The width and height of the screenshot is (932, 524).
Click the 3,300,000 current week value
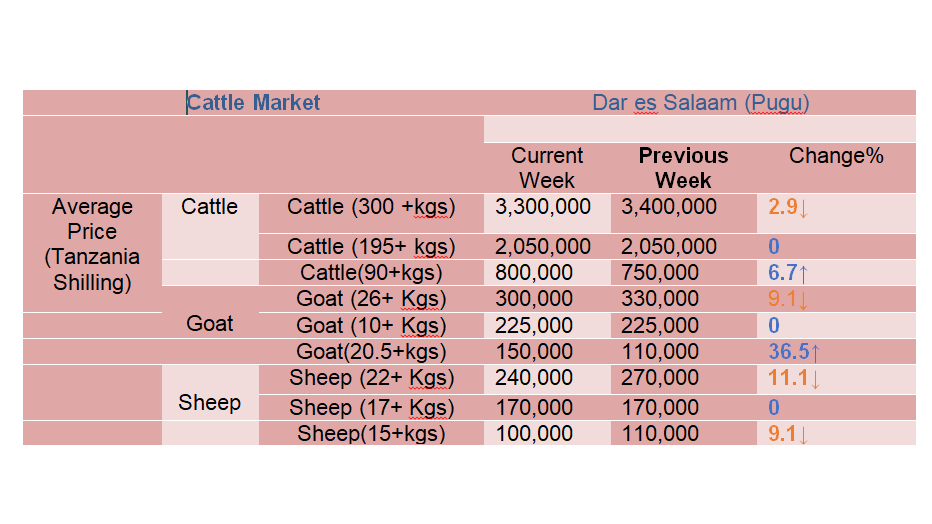pyautogui.click(x=543, y=207)
